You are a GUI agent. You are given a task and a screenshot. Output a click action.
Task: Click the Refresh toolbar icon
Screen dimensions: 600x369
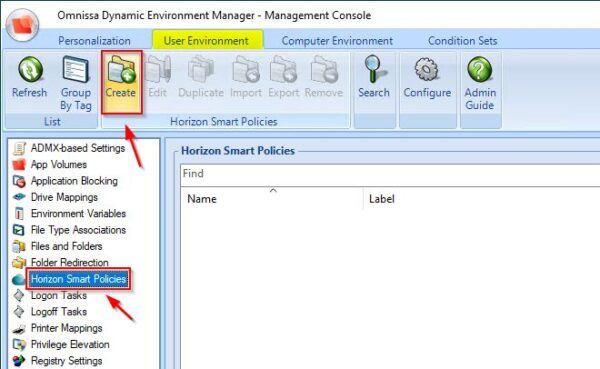point(30,70)
